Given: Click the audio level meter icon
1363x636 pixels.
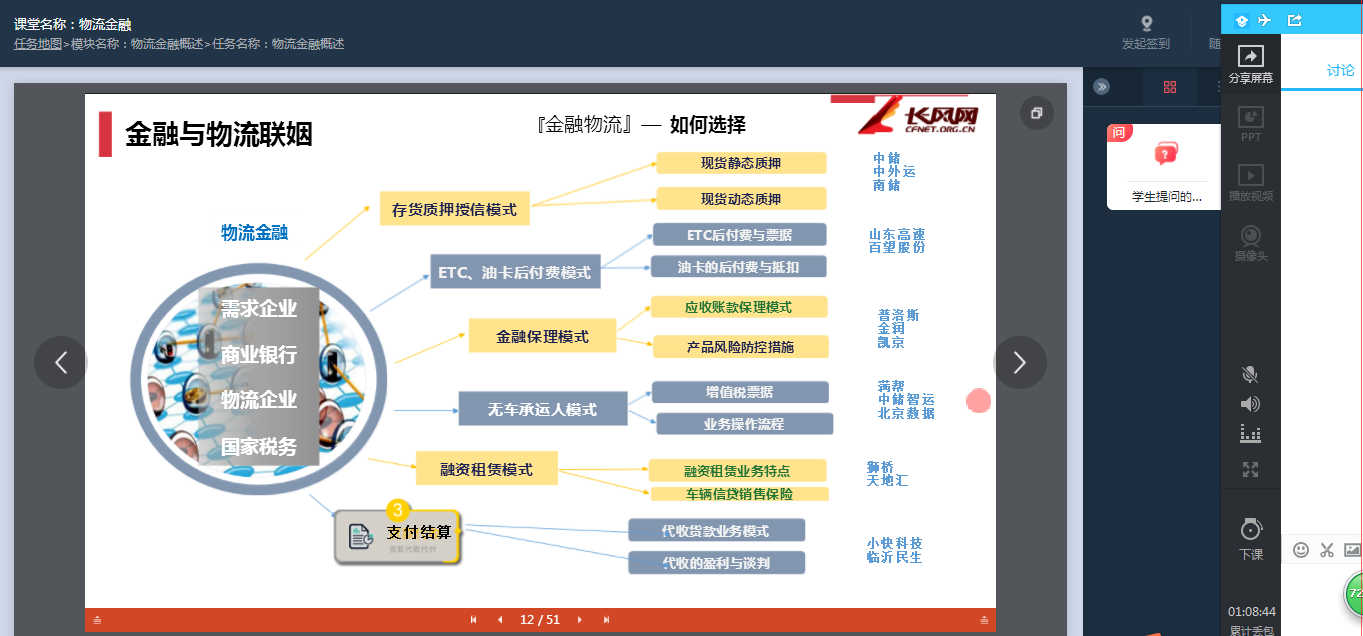Looking at the screenshot, I should [x=1250, y=434].
